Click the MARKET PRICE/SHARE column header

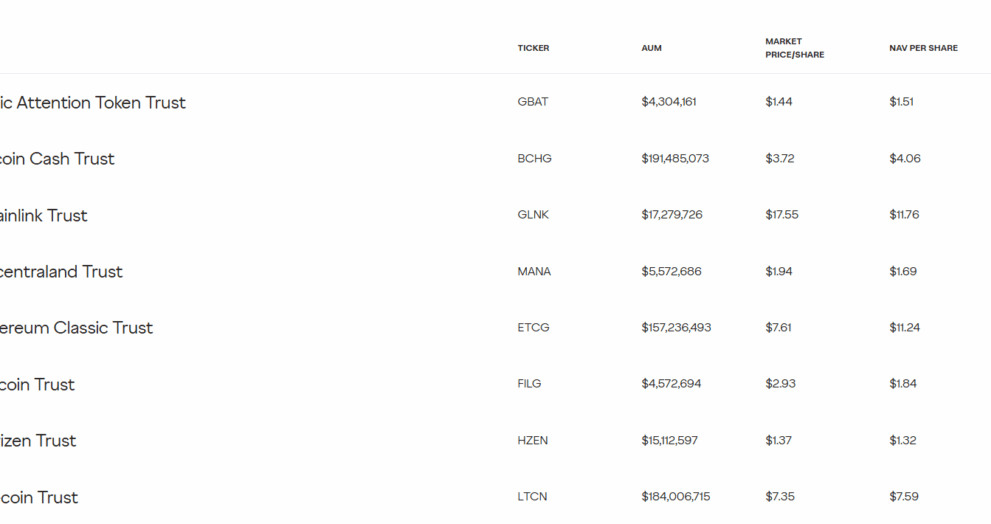point(794,48)
